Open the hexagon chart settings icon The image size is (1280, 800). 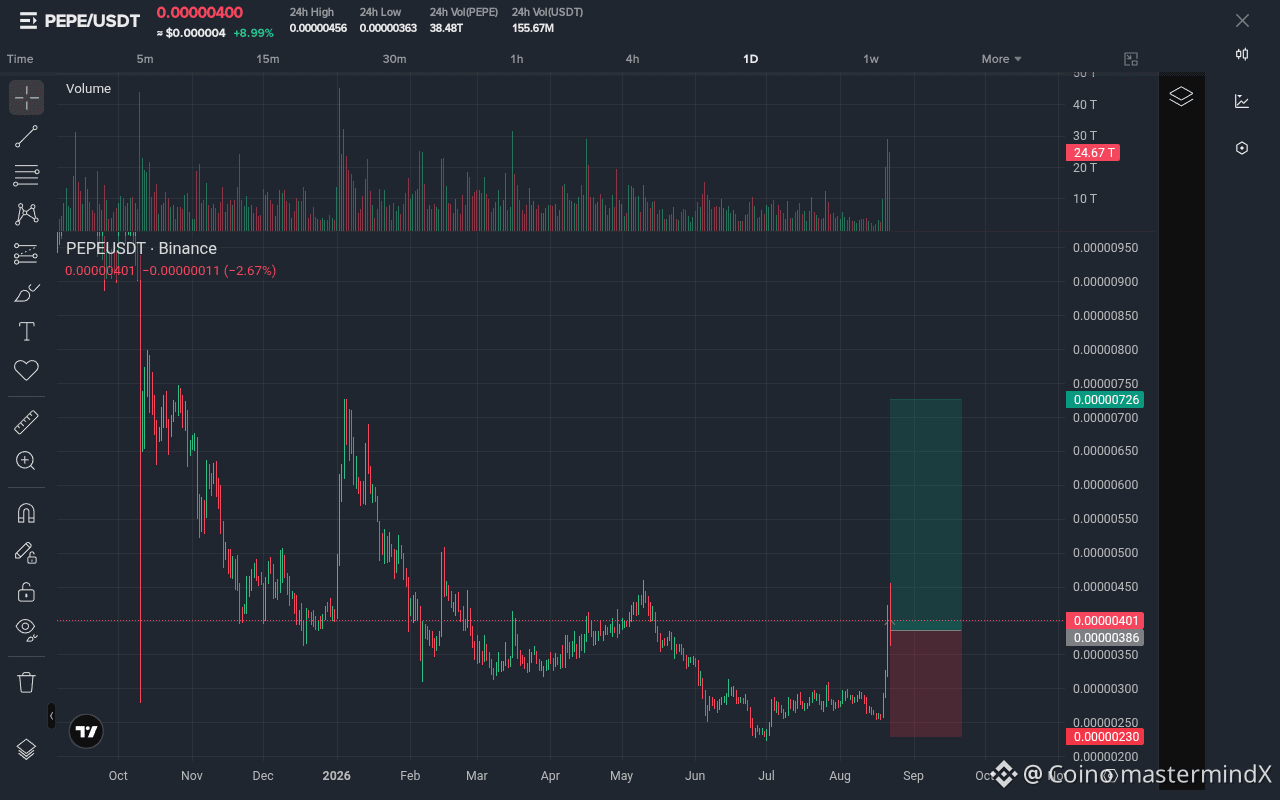point(1242,148)
